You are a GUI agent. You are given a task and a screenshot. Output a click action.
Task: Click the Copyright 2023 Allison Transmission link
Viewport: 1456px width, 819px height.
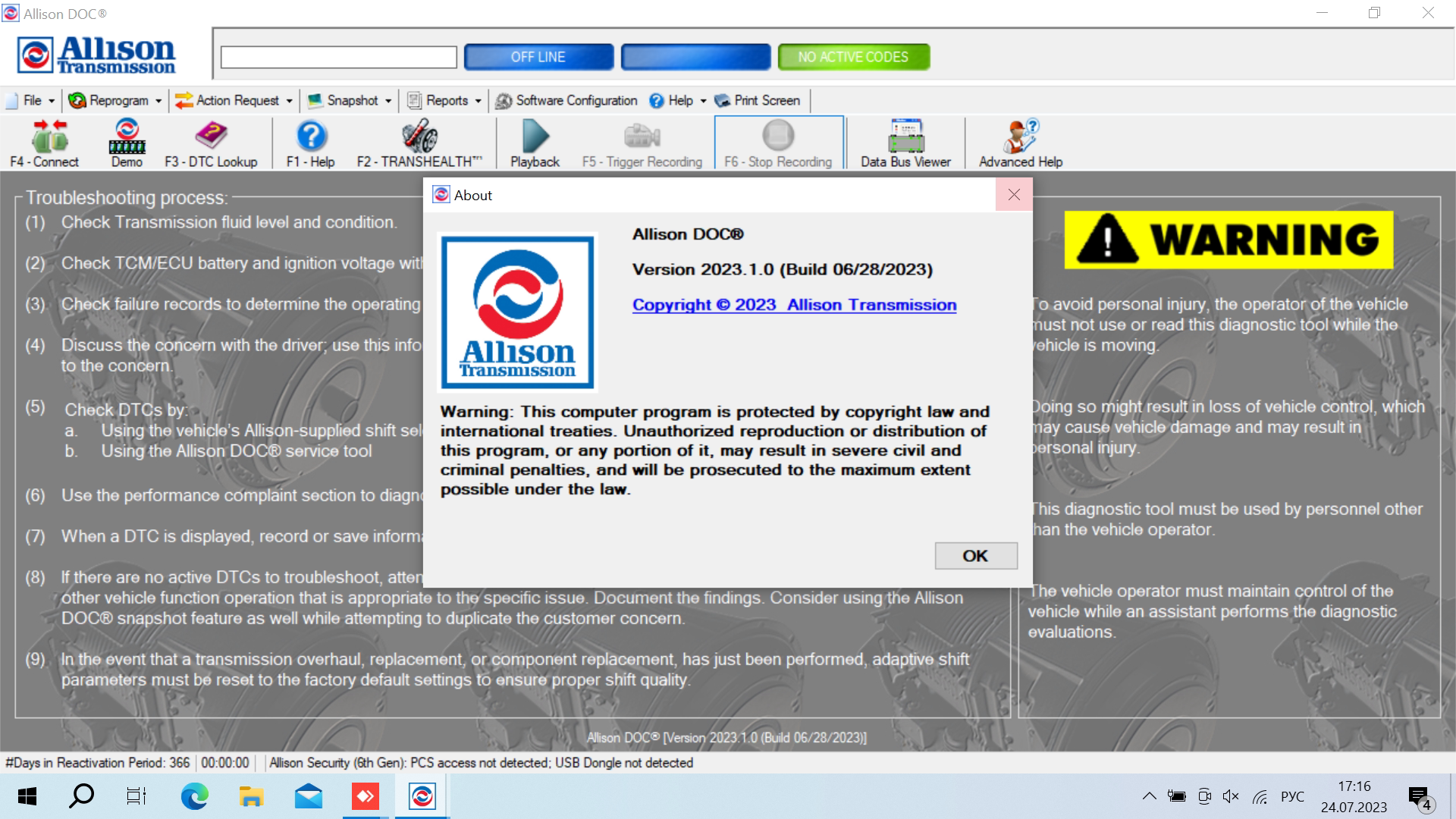(794, 304)
